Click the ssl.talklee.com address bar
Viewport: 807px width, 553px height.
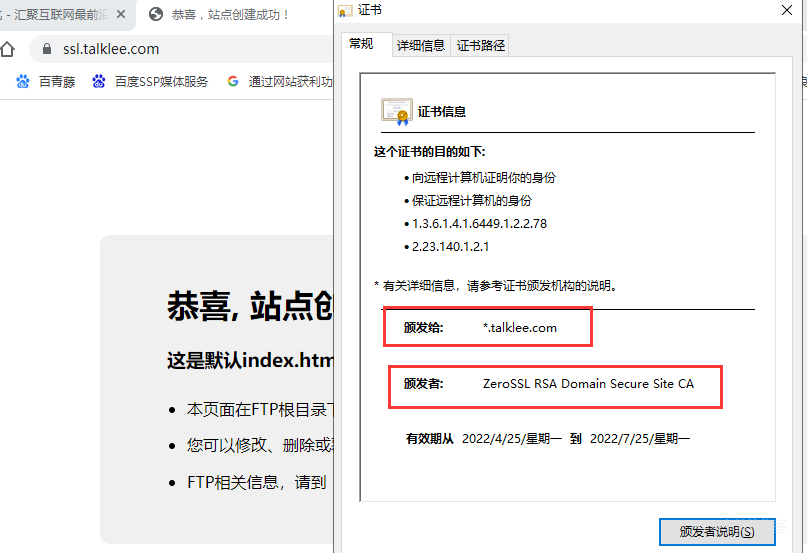[x=180, y=49]
